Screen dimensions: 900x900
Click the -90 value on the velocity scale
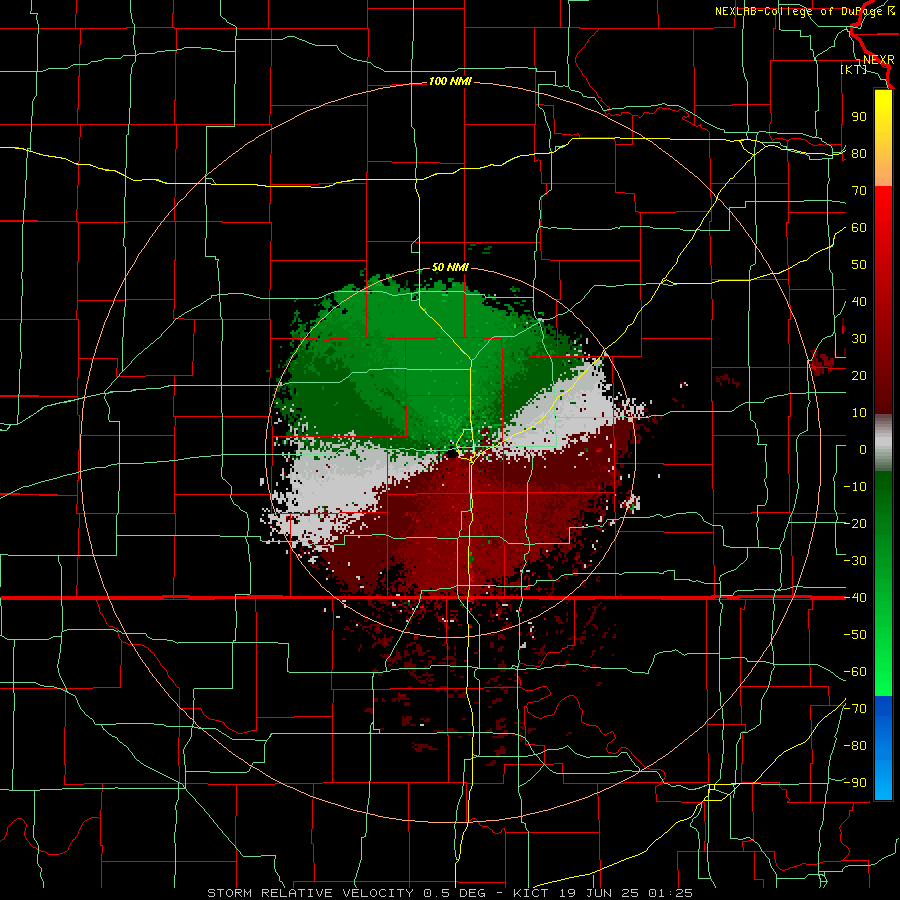855,783
